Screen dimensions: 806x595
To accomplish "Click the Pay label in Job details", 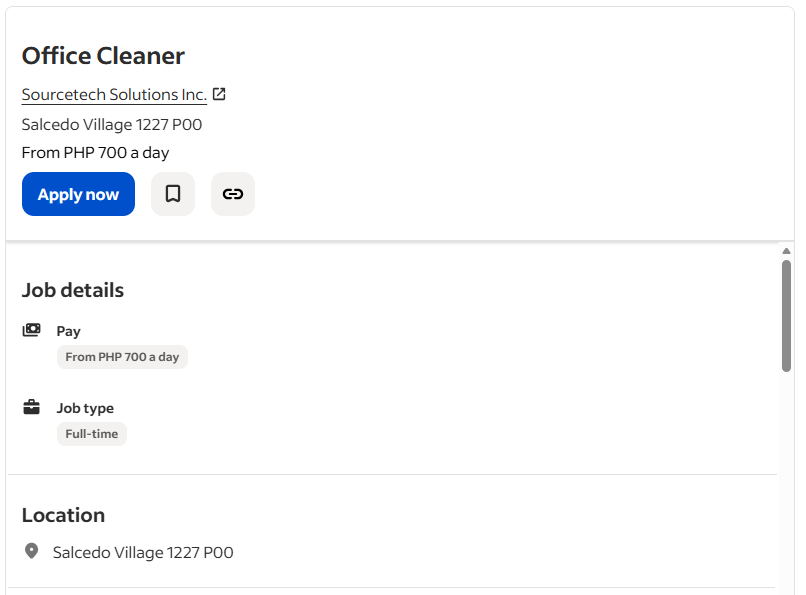I will coord(69,331).
